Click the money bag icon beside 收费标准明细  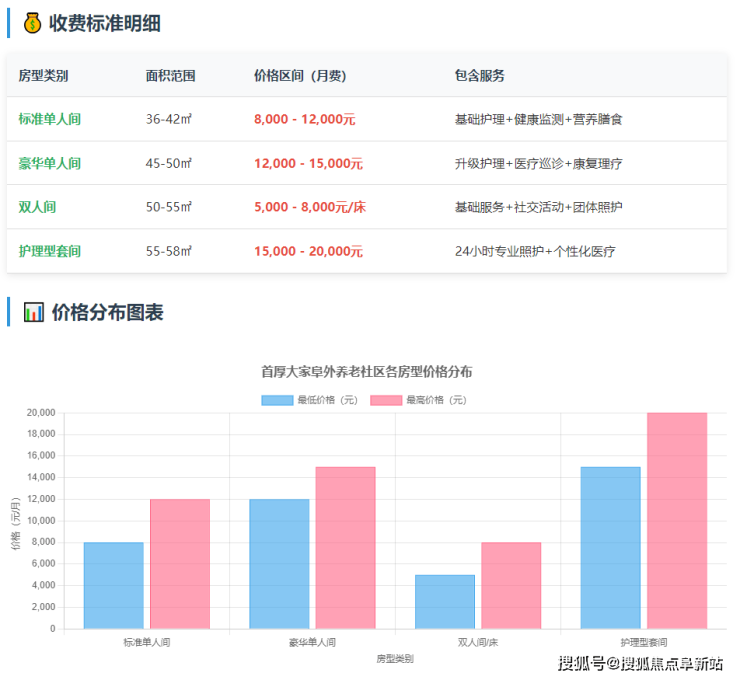[x=32, y=23]
